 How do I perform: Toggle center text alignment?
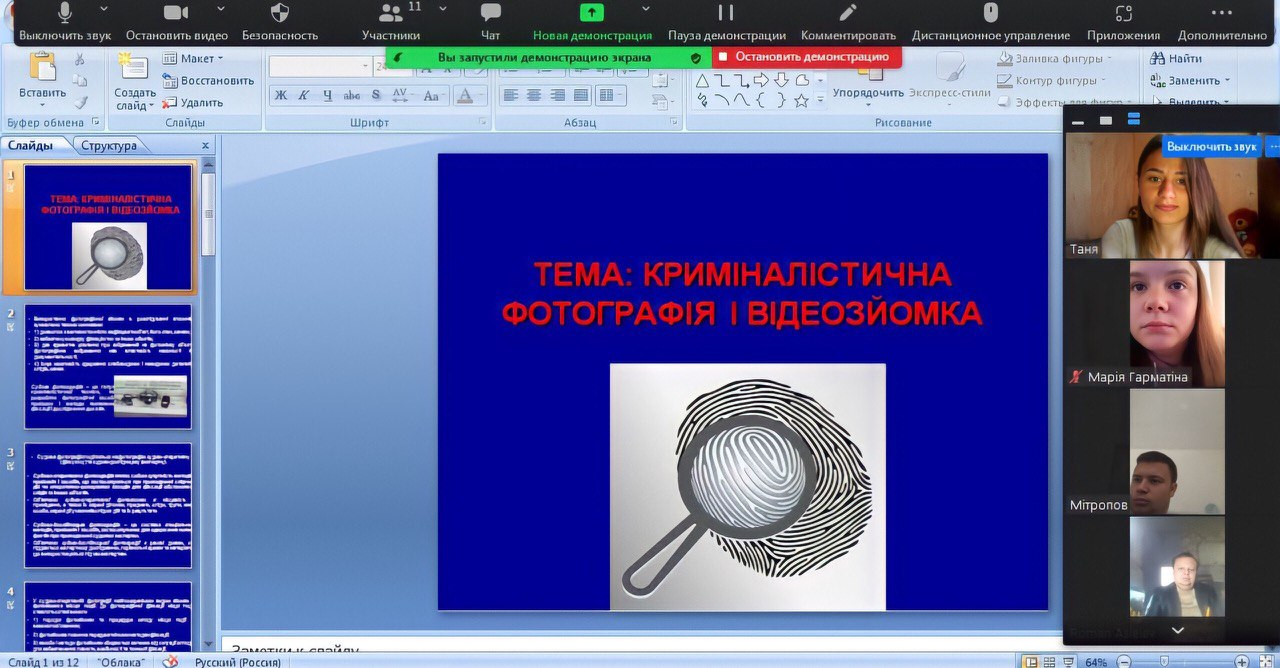534,96
